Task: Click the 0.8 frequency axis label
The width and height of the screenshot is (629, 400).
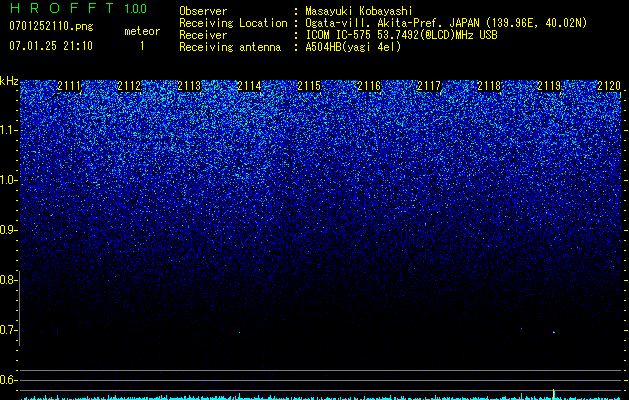Action: 8,280
